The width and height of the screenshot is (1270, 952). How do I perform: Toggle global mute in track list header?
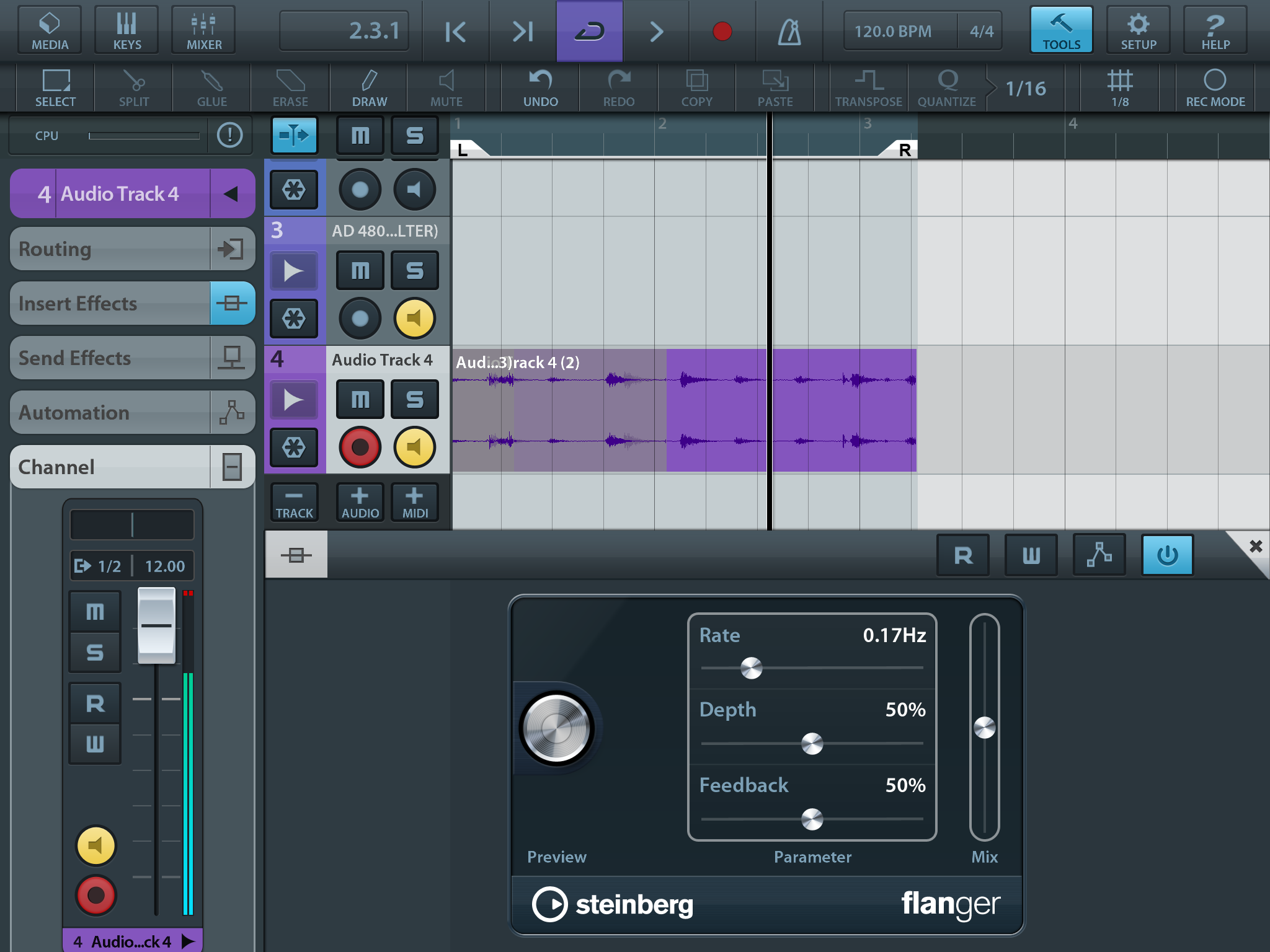(360, 135)
